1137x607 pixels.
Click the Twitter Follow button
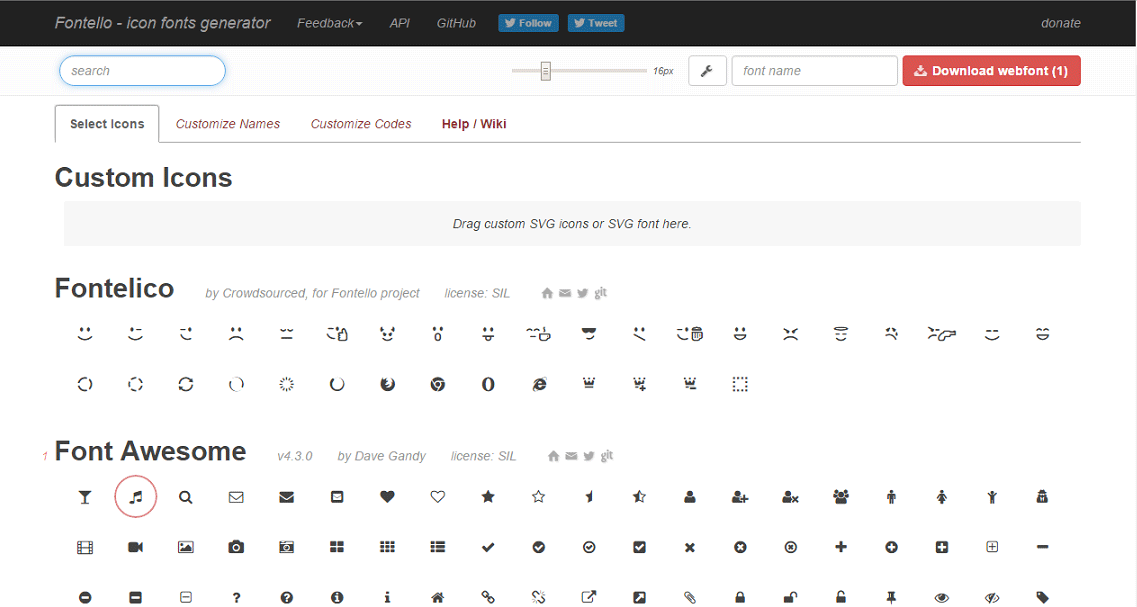(x=528, y=23)
